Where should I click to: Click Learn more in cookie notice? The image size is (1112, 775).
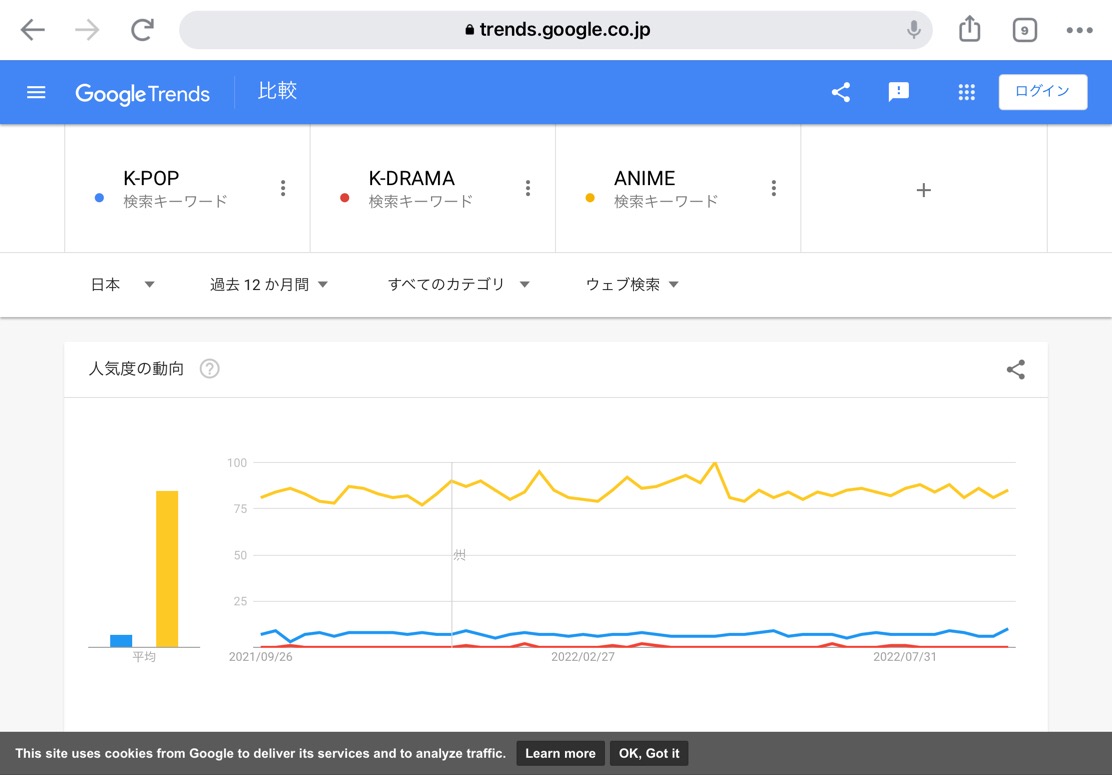pyautogui.click(x=560, y=753)
